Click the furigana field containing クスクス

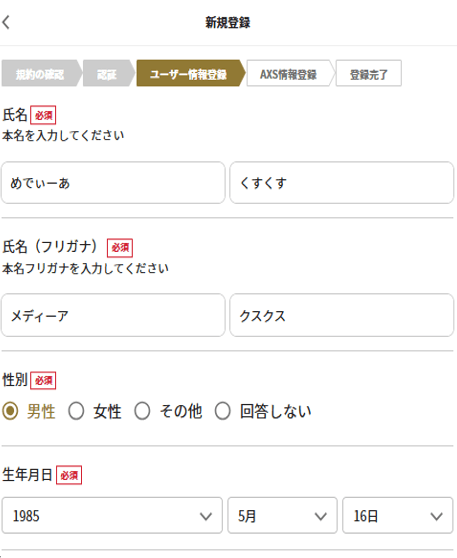342,315
